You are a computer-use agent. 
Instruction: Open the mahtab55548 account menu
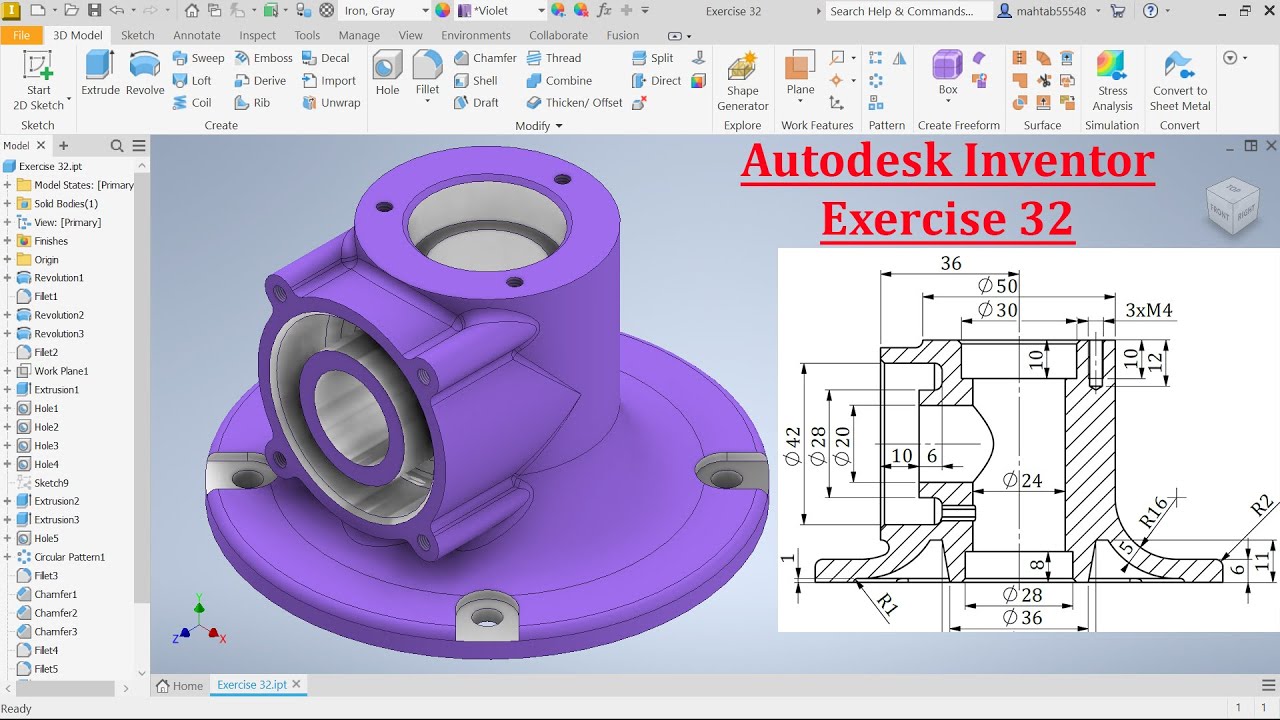[1051, 11]
